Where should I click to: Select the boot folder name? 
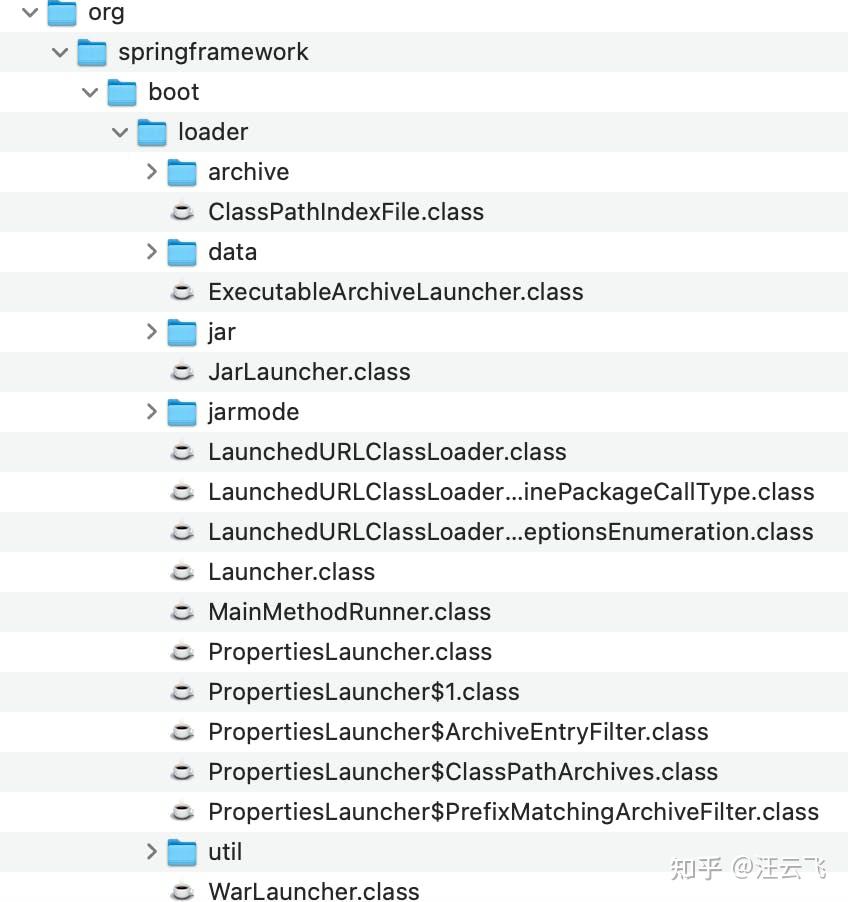point(174,92)
